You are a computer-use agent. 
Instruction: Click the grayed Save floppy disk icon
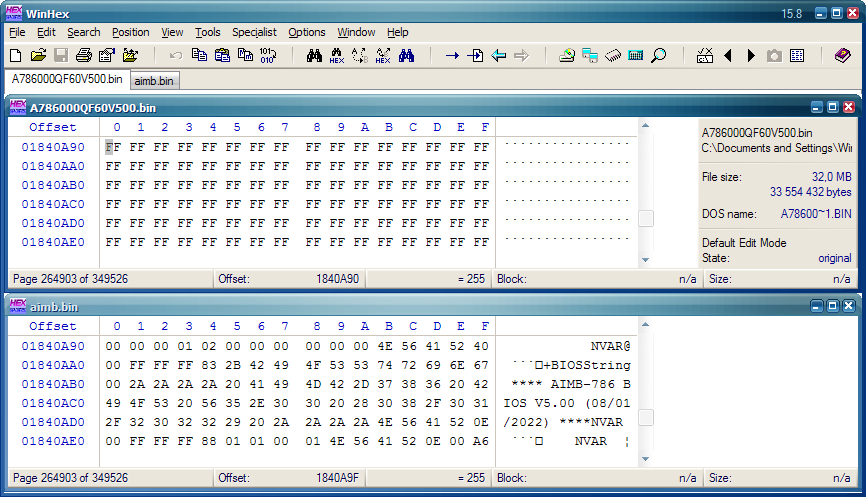pyautogui.click(x=61, y=55)
